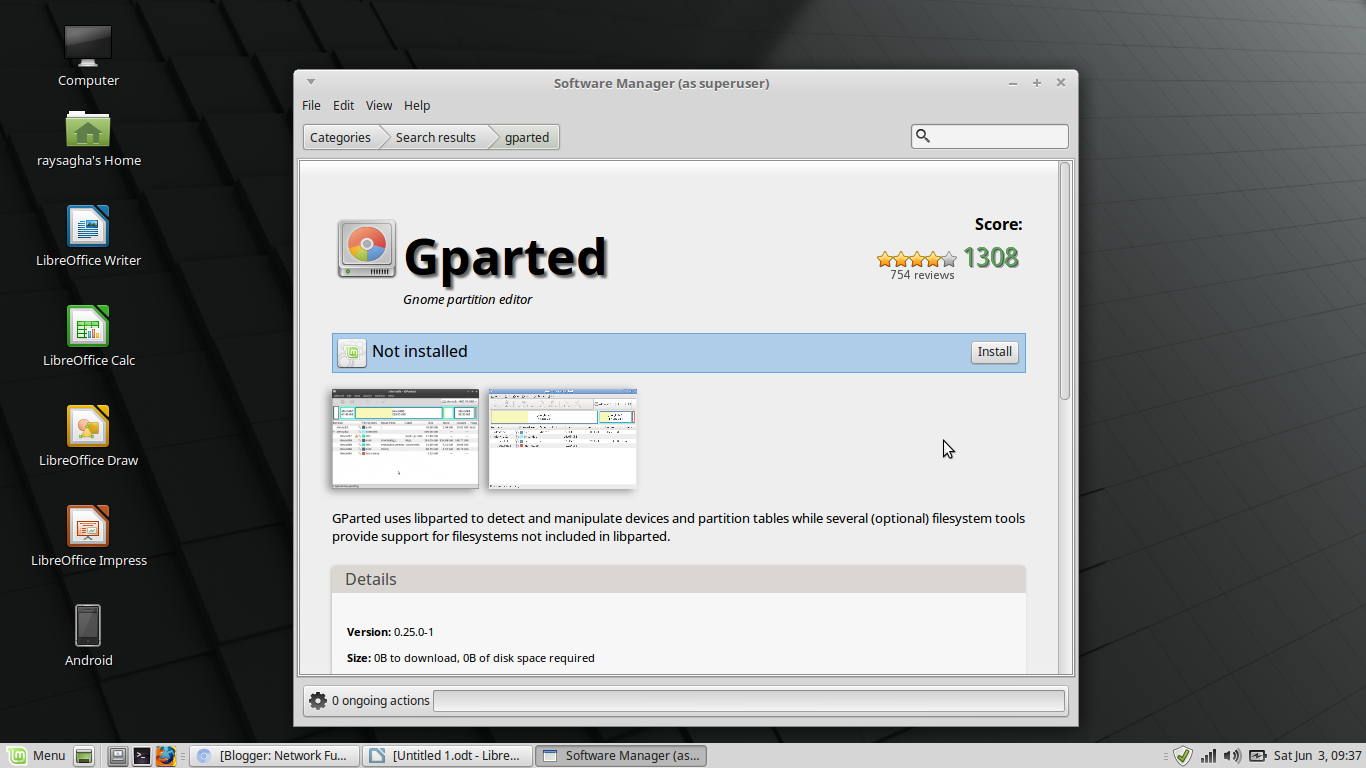This screenshot has width=1366, height=768.
Task: Click the gear icon beside ongoing actions
Action: pos(318,700)
